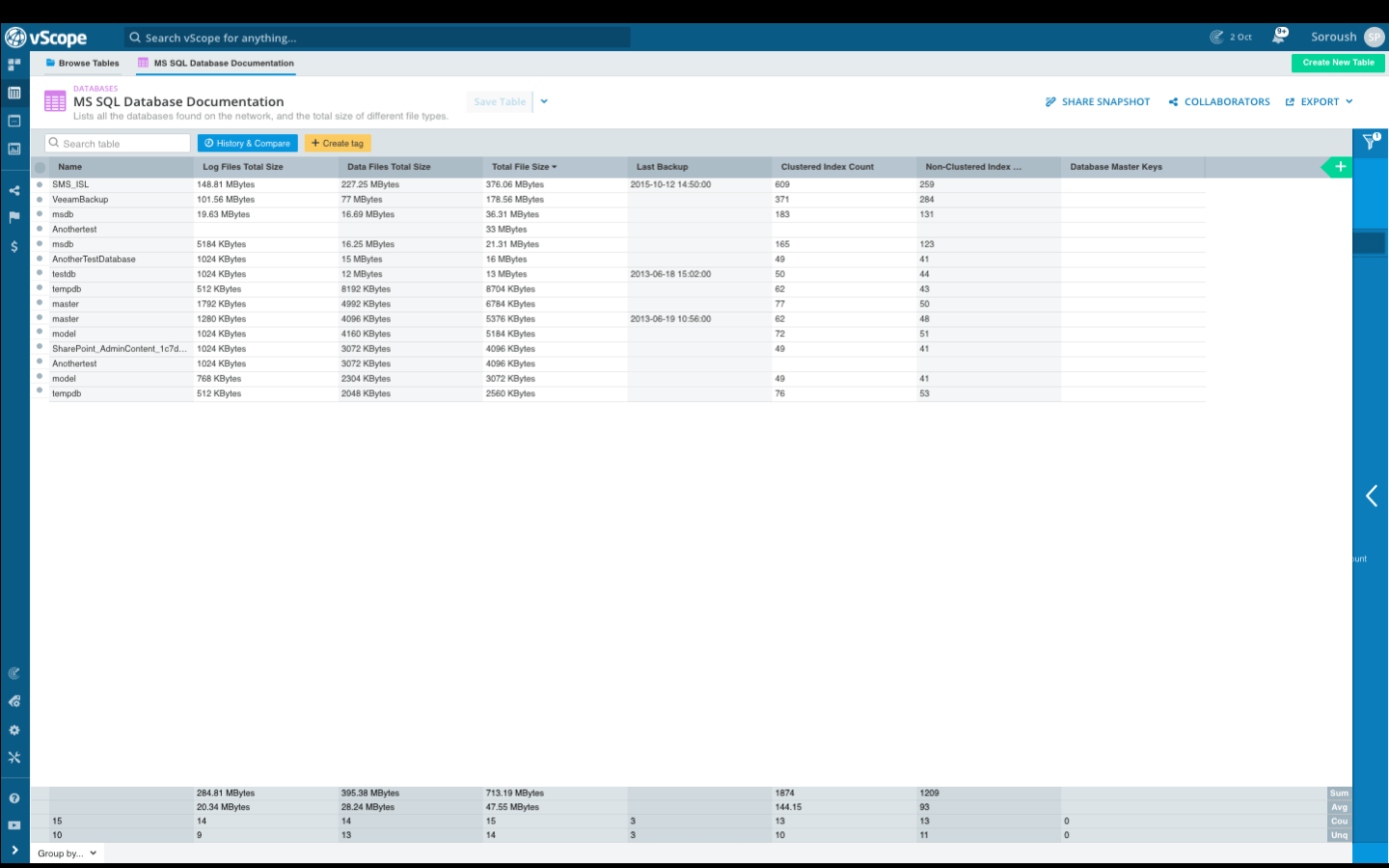Click the Soroush username
1389x868 pixels.
click(1333, 37)
